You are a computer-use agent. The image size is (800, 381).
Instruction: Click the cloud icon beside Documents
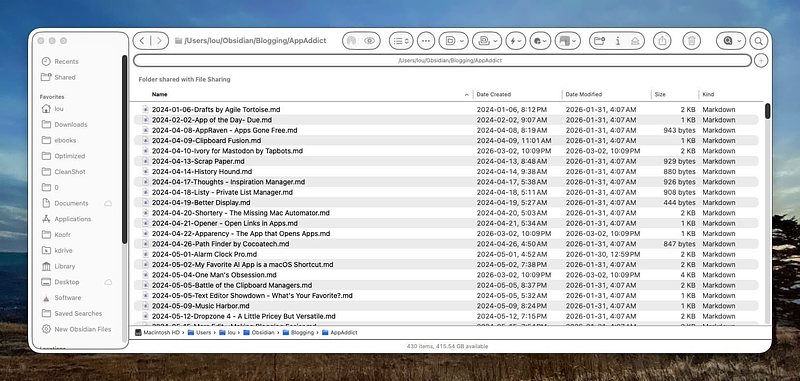coord(108,204)
